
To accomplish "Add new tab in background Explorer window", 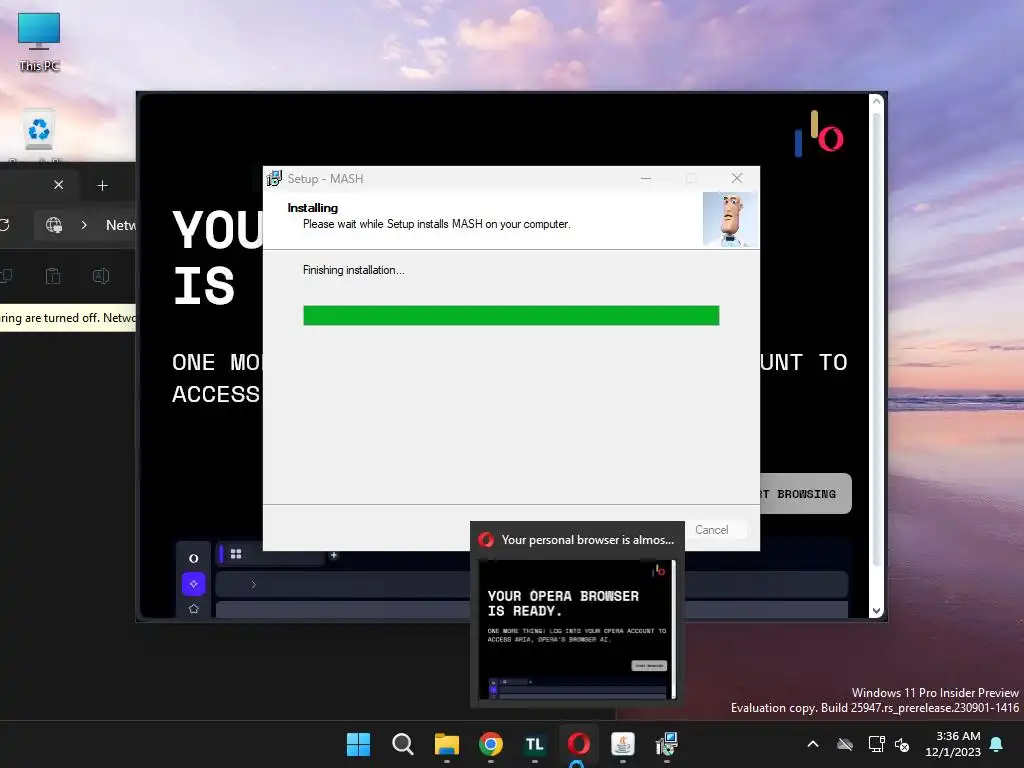I will pyautogui.click(x=103, y=185).
